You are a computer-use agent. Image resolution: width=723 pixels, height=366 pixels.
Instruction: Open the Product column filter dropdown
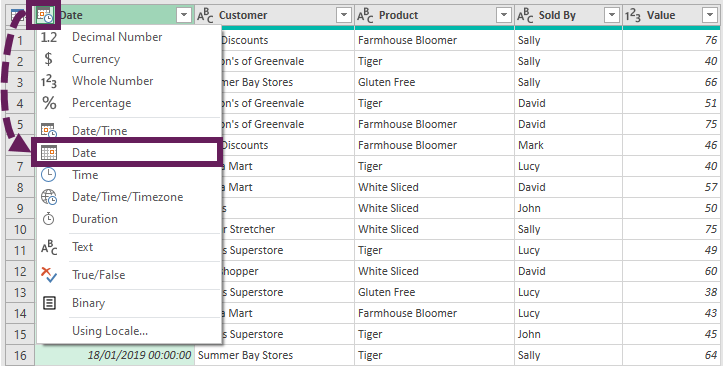coord(504,16)
